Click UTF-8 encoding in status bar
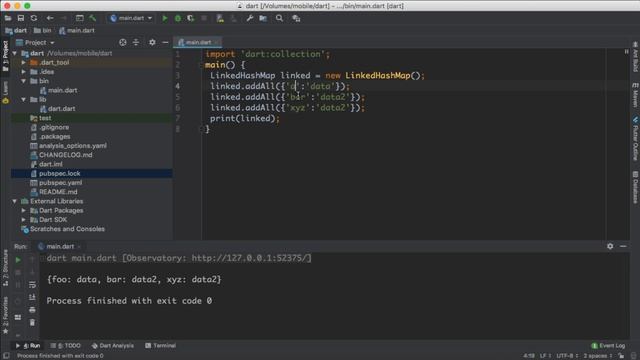The image size is (640, 360). pos(567,356)
